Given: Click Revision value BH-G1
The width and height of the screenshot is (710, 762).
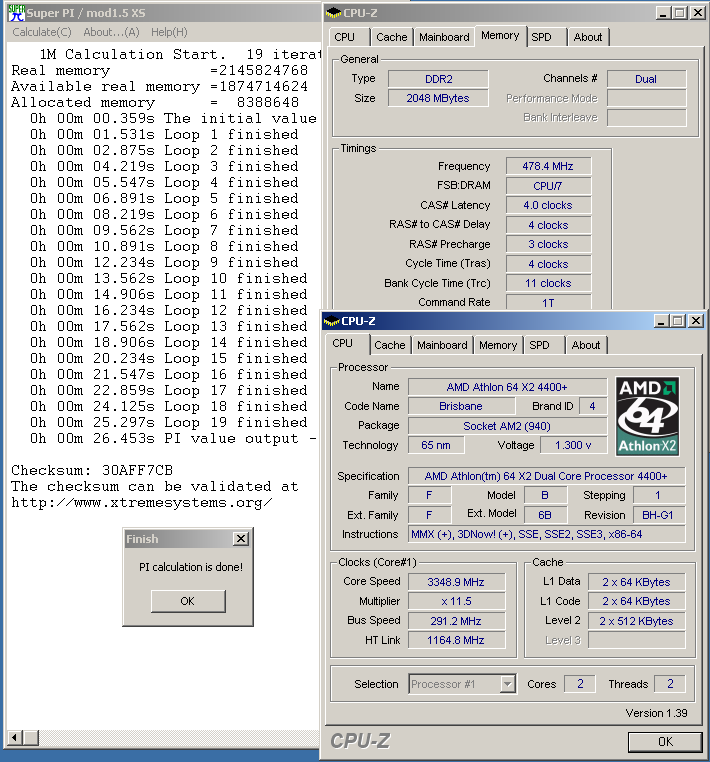Looking at the screenshot, I should pos(659,515).
